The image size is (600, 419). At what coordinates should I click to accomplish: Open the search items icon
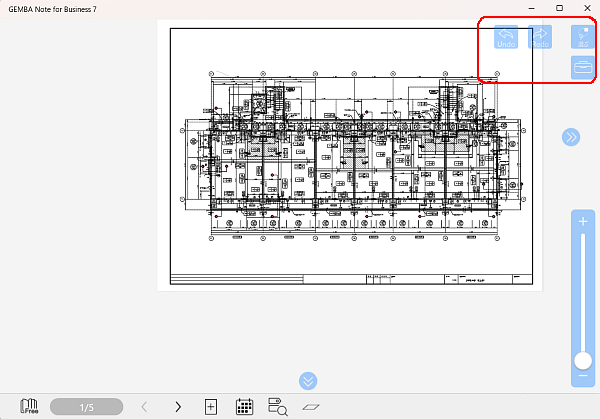click(278, 407)
